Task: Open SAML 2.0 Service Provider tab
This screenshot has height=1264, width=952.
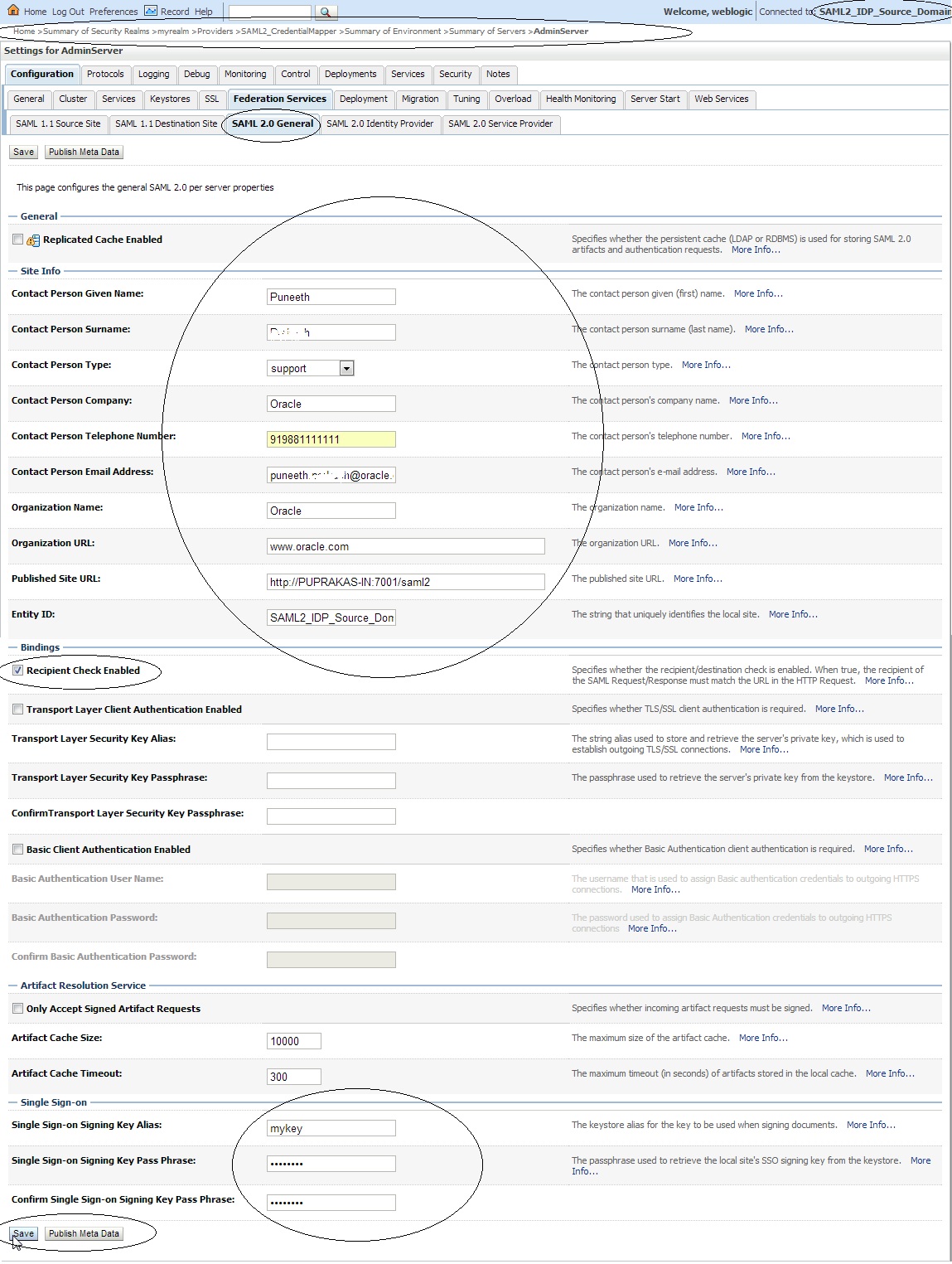Action: point(500,123)
